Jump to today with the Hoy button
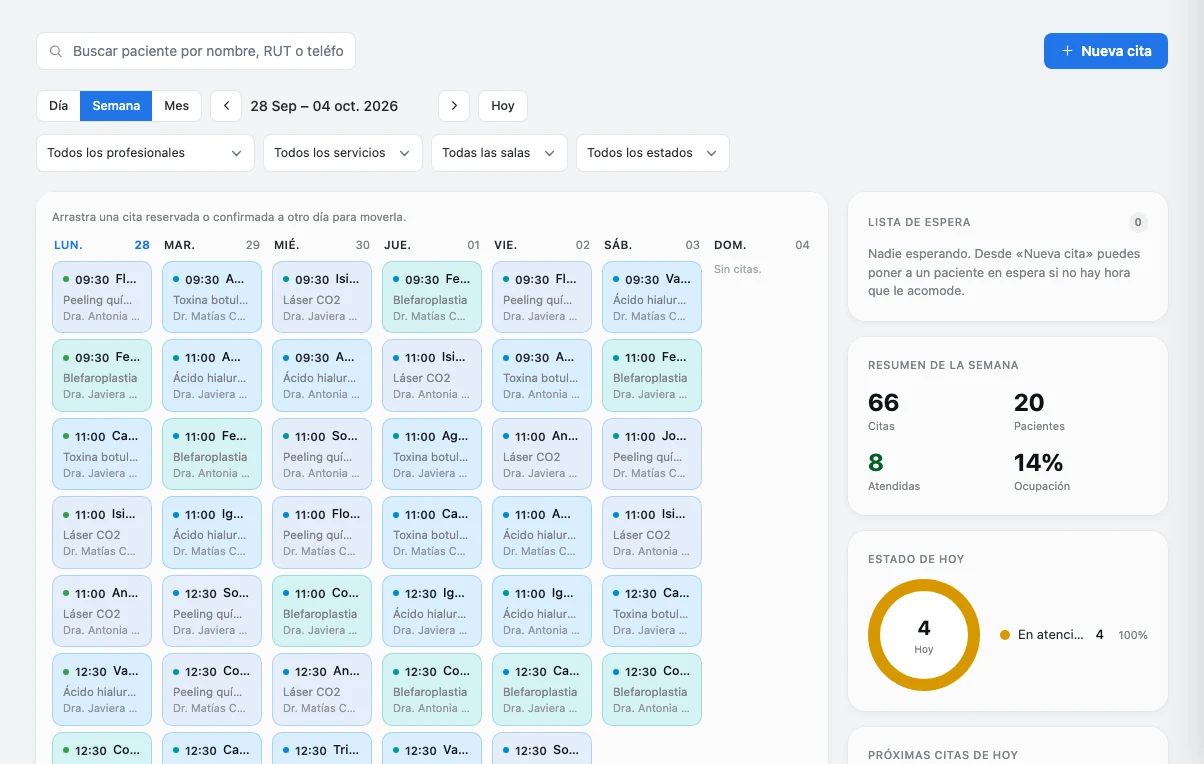This screenshot has width=1204, height=764. (503, 106)
